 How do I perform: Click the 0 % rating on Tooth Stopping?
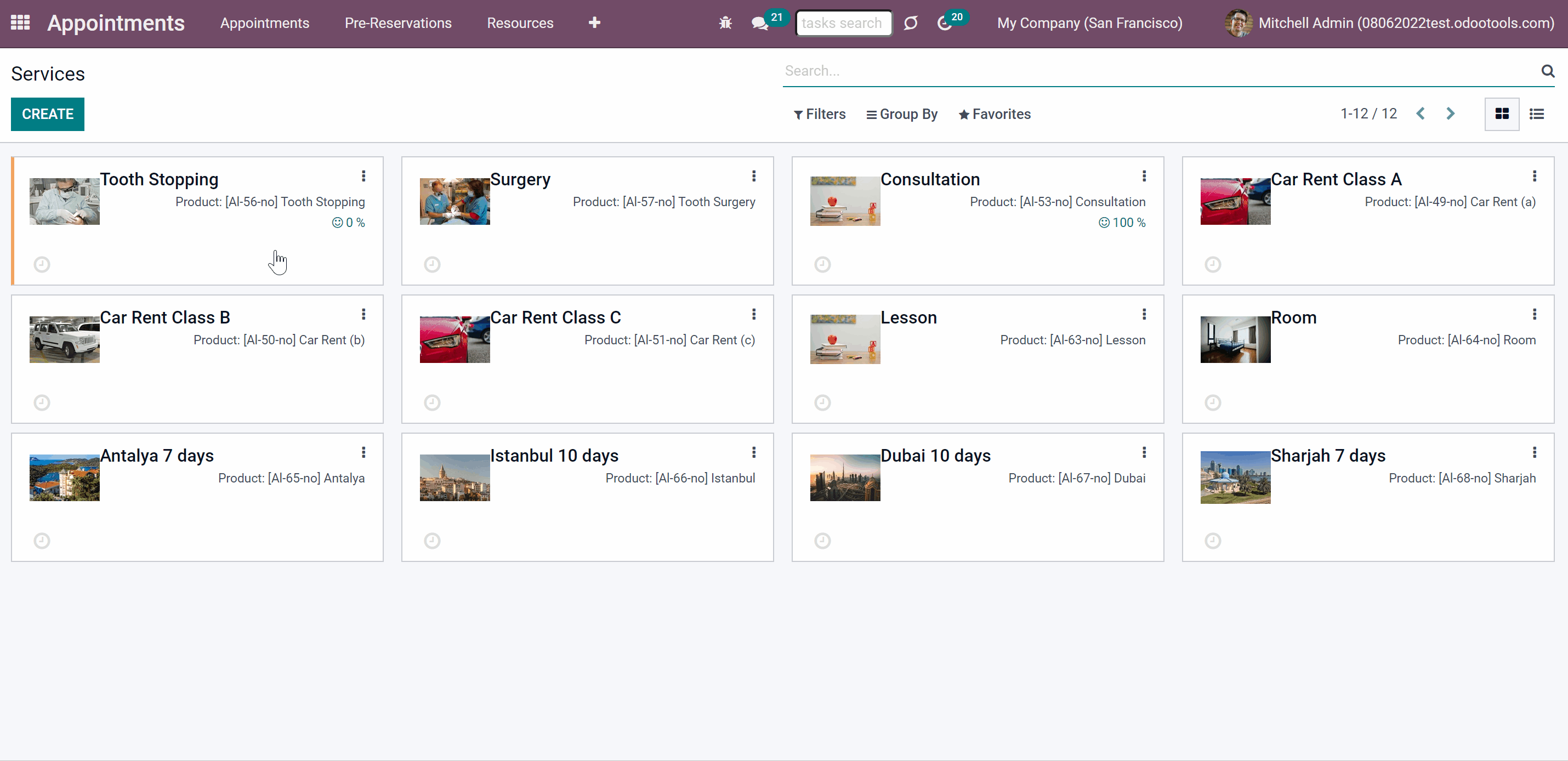(348, 223)
